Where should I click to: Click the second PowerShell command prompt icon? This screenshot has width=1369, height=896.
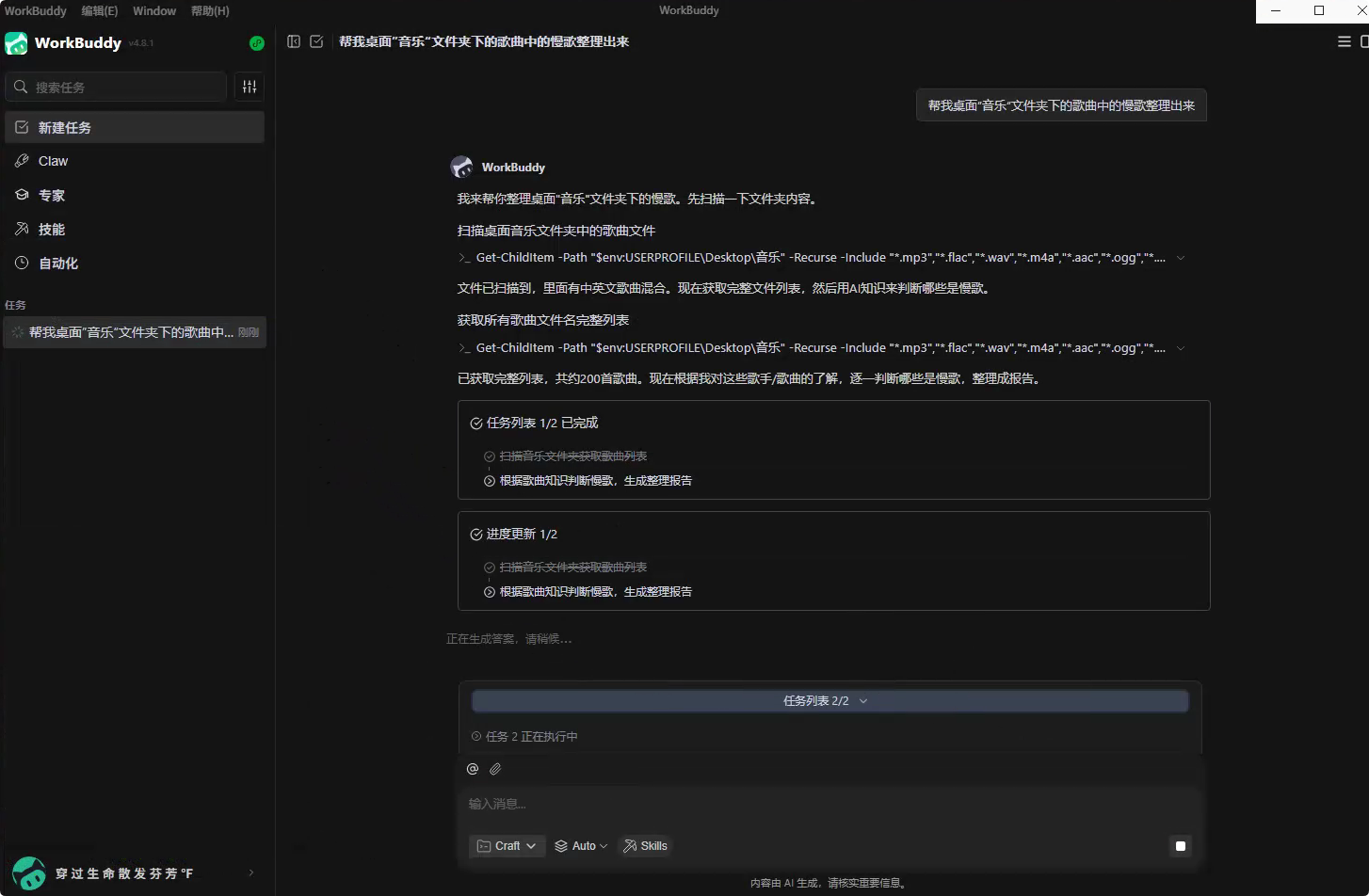click(464, 348)
